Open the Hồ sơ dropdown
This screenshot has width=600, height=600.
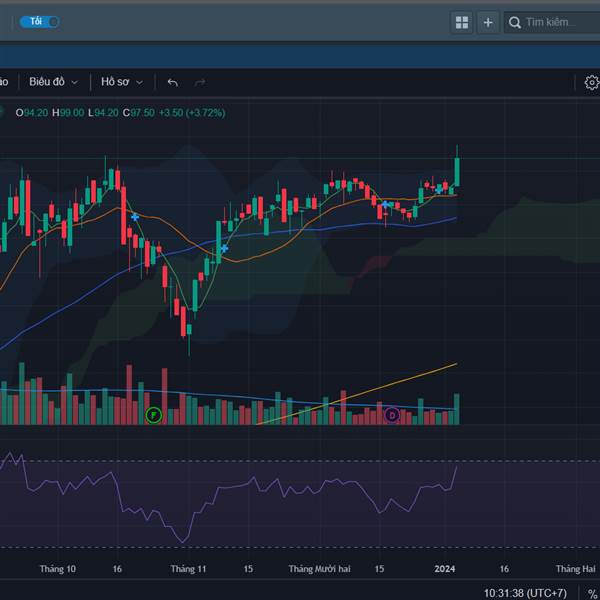pos(122,82)
